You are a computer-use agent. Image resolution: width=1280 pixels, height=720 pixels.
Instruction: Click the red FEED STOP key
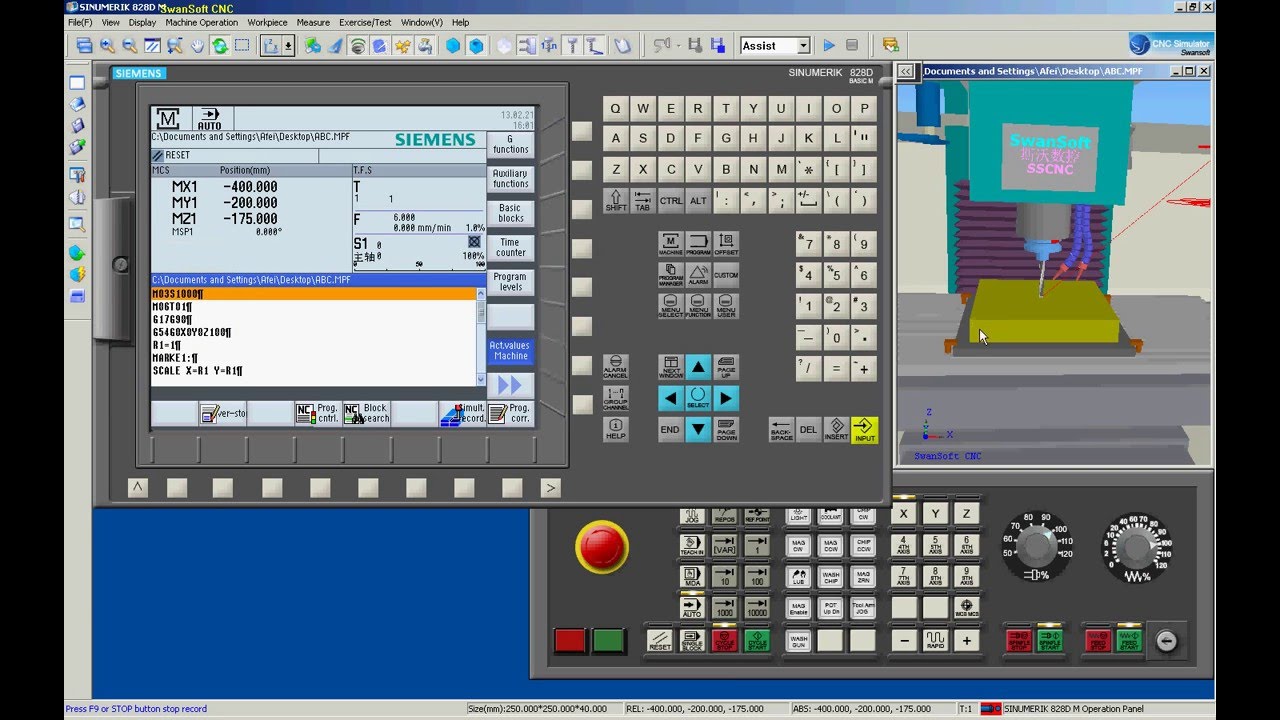click(x=1098, y=640)
